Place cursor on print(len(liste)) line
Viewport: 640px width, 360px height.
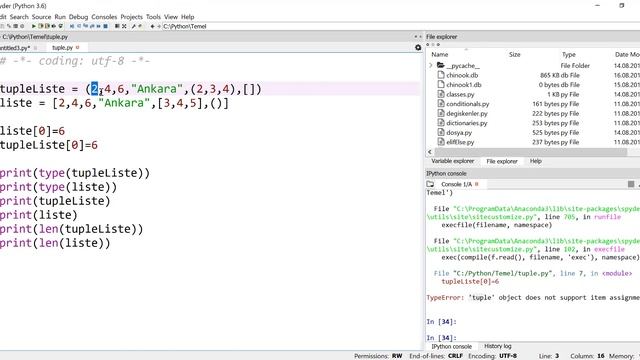pos(55,243)
